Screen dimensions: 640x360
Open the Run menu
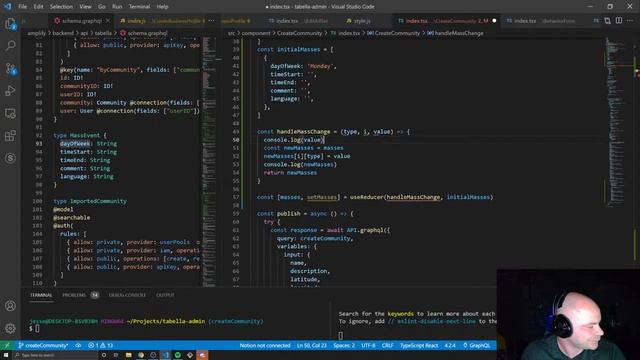[117, 7]
